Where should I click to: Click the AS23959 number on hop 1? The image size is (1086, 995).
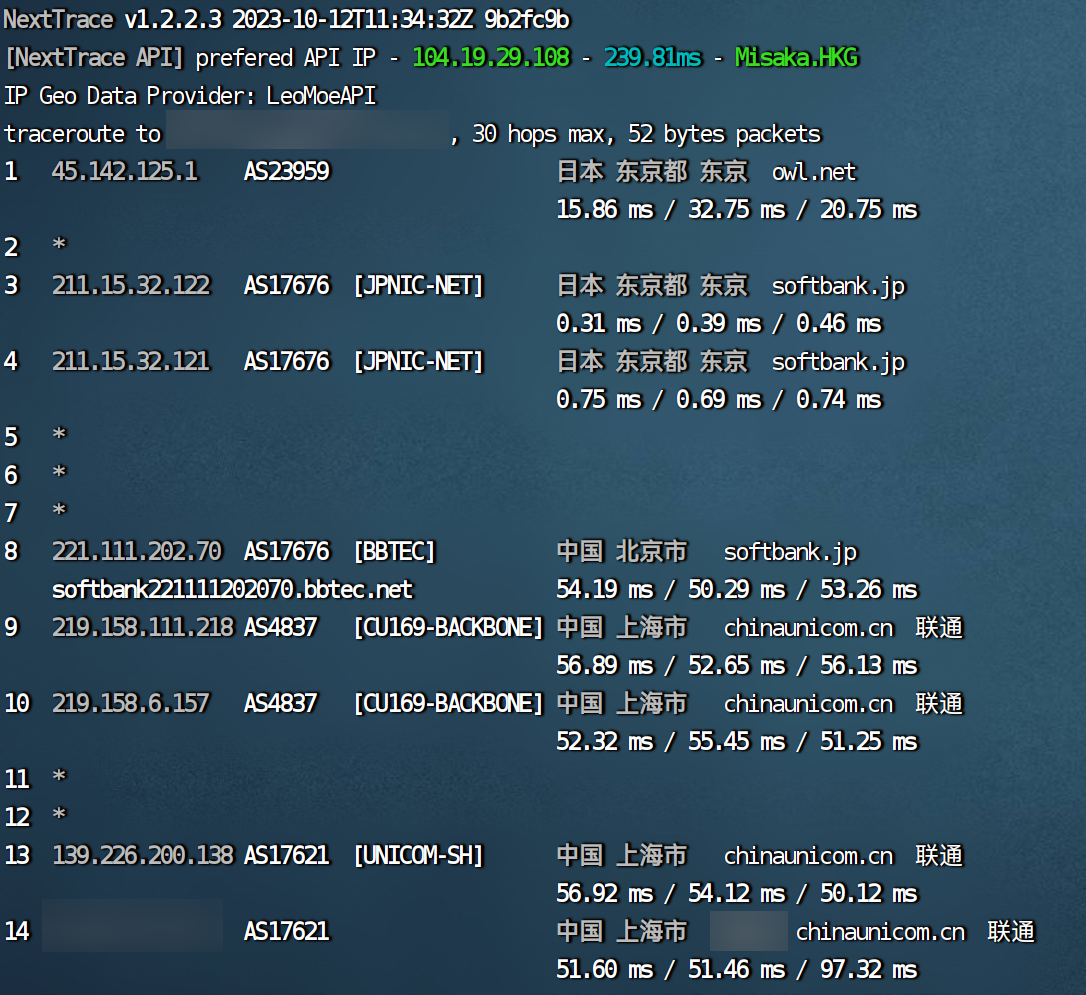coord(286,172)
